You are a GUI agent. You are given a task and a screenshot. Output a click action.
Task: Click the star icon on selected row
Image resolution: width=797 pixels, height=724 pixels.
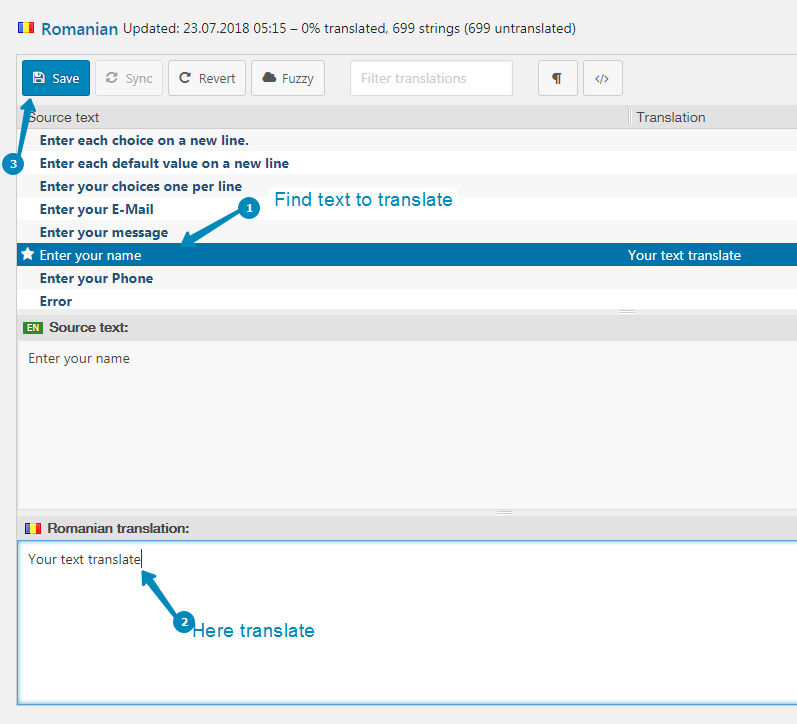click(27, 255)
